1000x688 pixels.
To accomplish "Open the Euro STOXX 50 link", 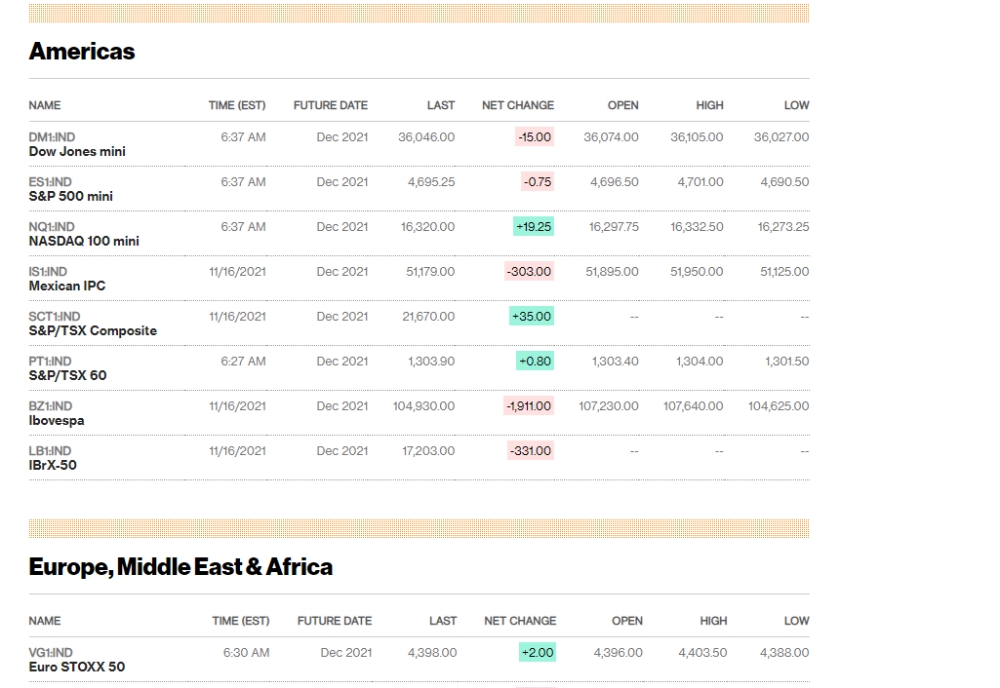I will pyautogui.click(x=77, y=667).
